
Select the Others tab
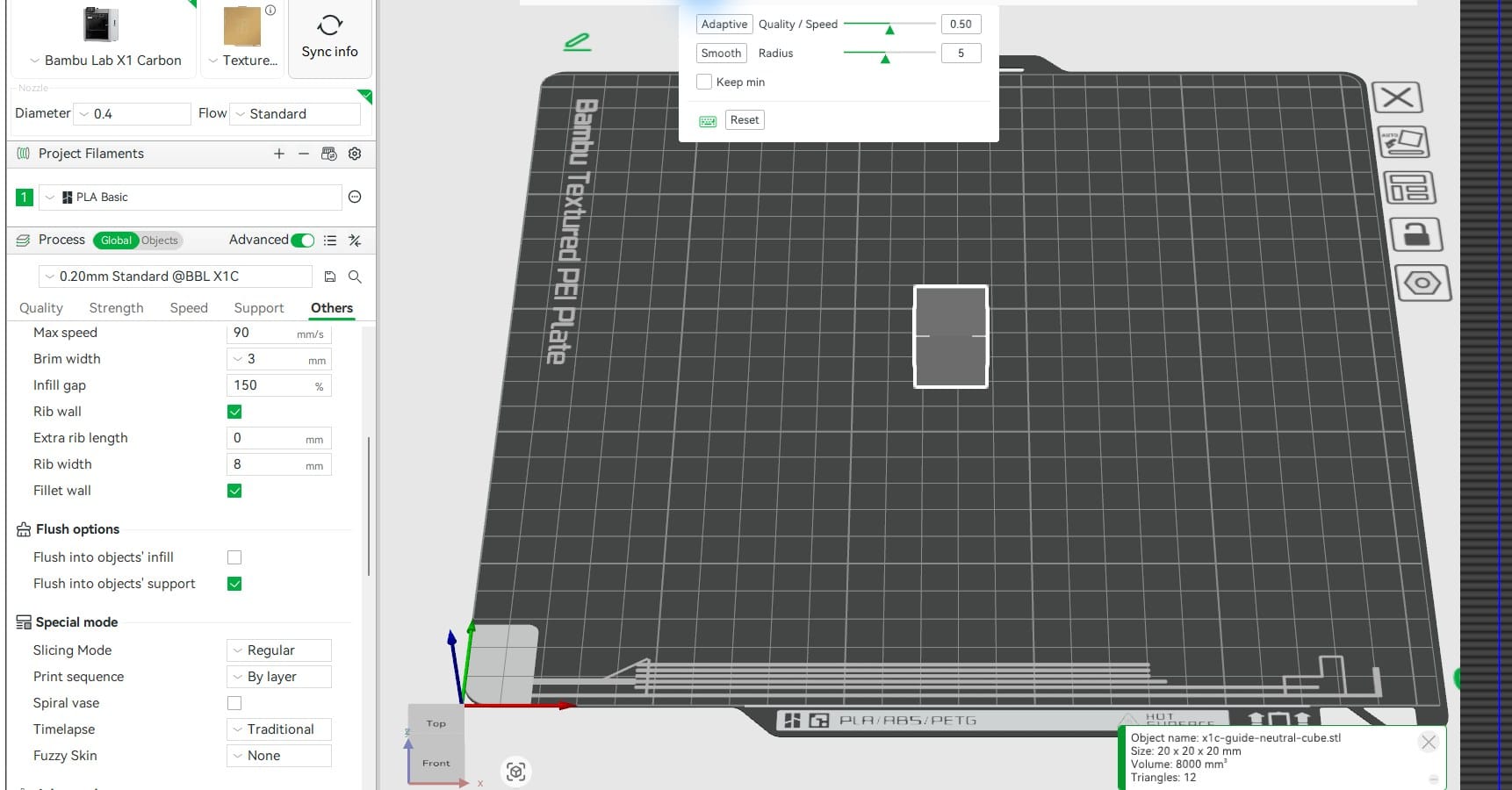pos(332,308)
